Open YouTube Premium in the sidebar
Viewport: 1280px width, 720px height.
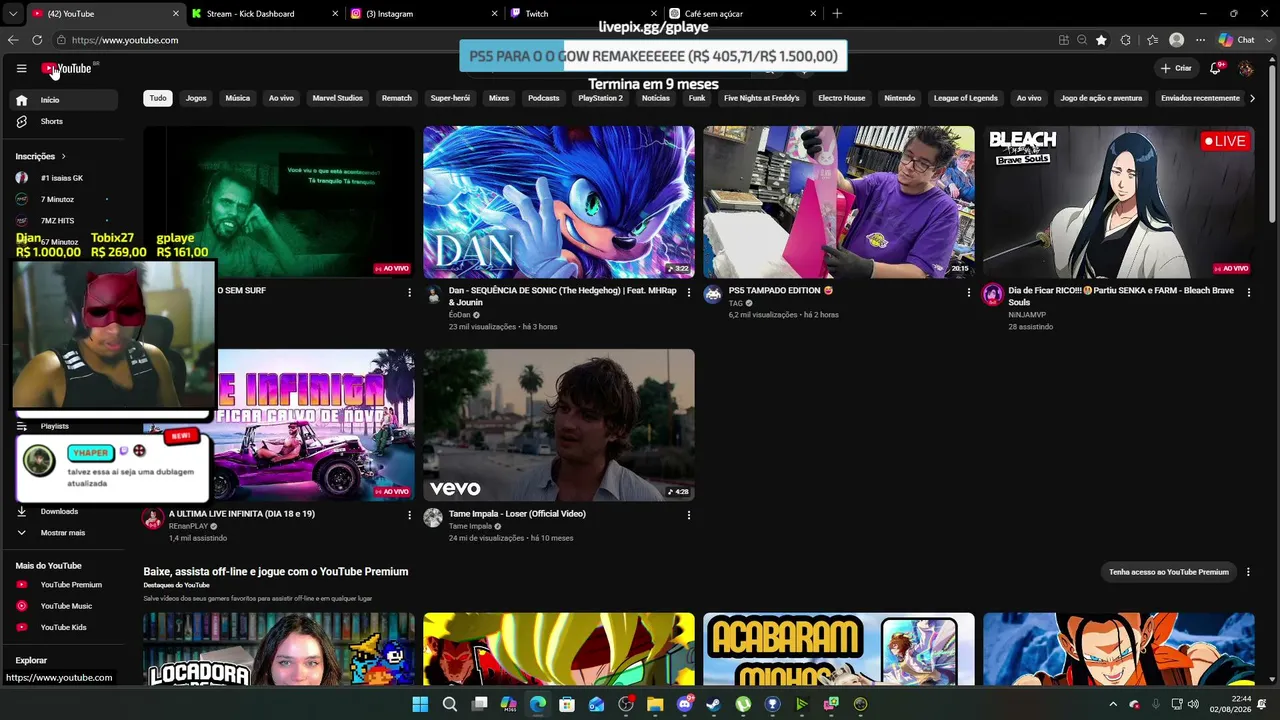point(64,585)
